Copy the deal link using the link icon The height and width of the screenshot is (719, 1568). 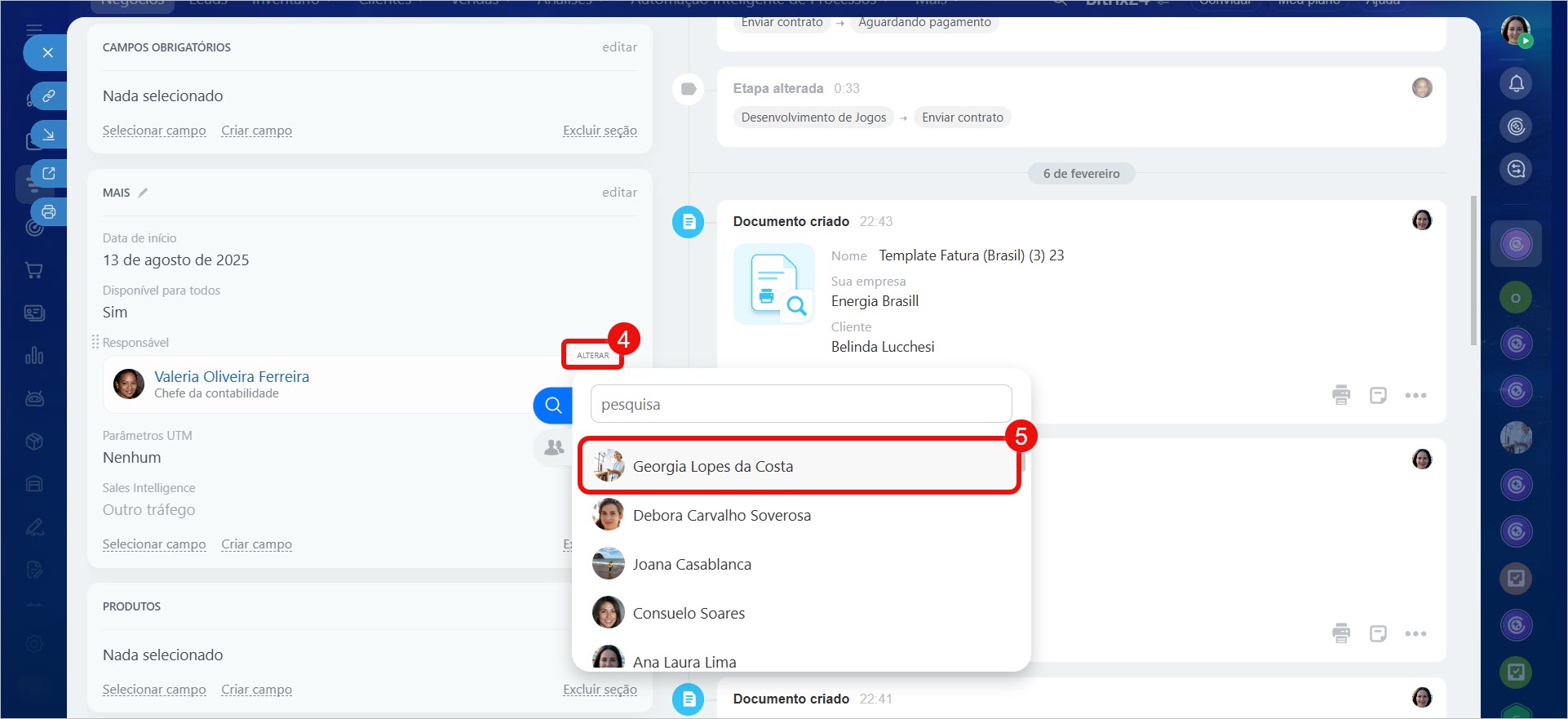click(x=49, y=95)
